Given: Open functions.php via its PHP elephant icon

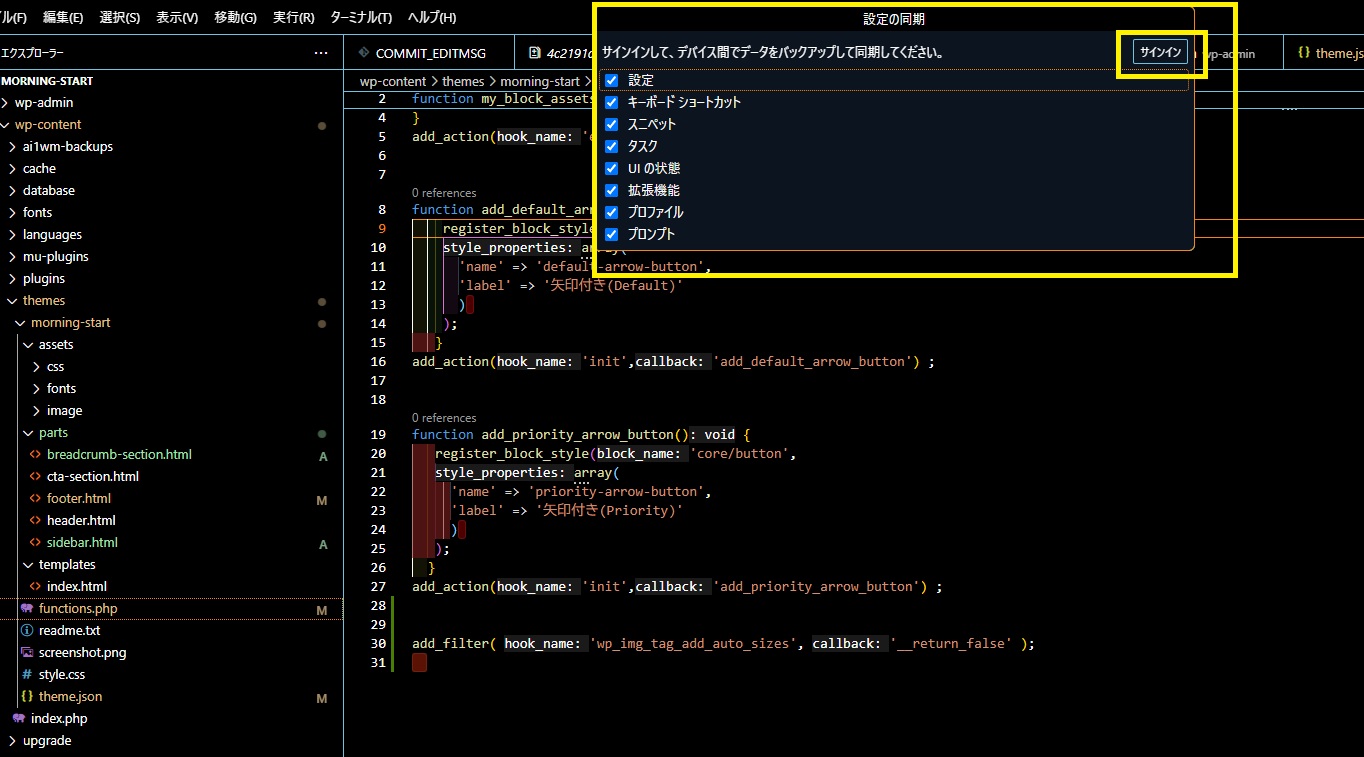Looking at the screenshot, I should (25, 608).
